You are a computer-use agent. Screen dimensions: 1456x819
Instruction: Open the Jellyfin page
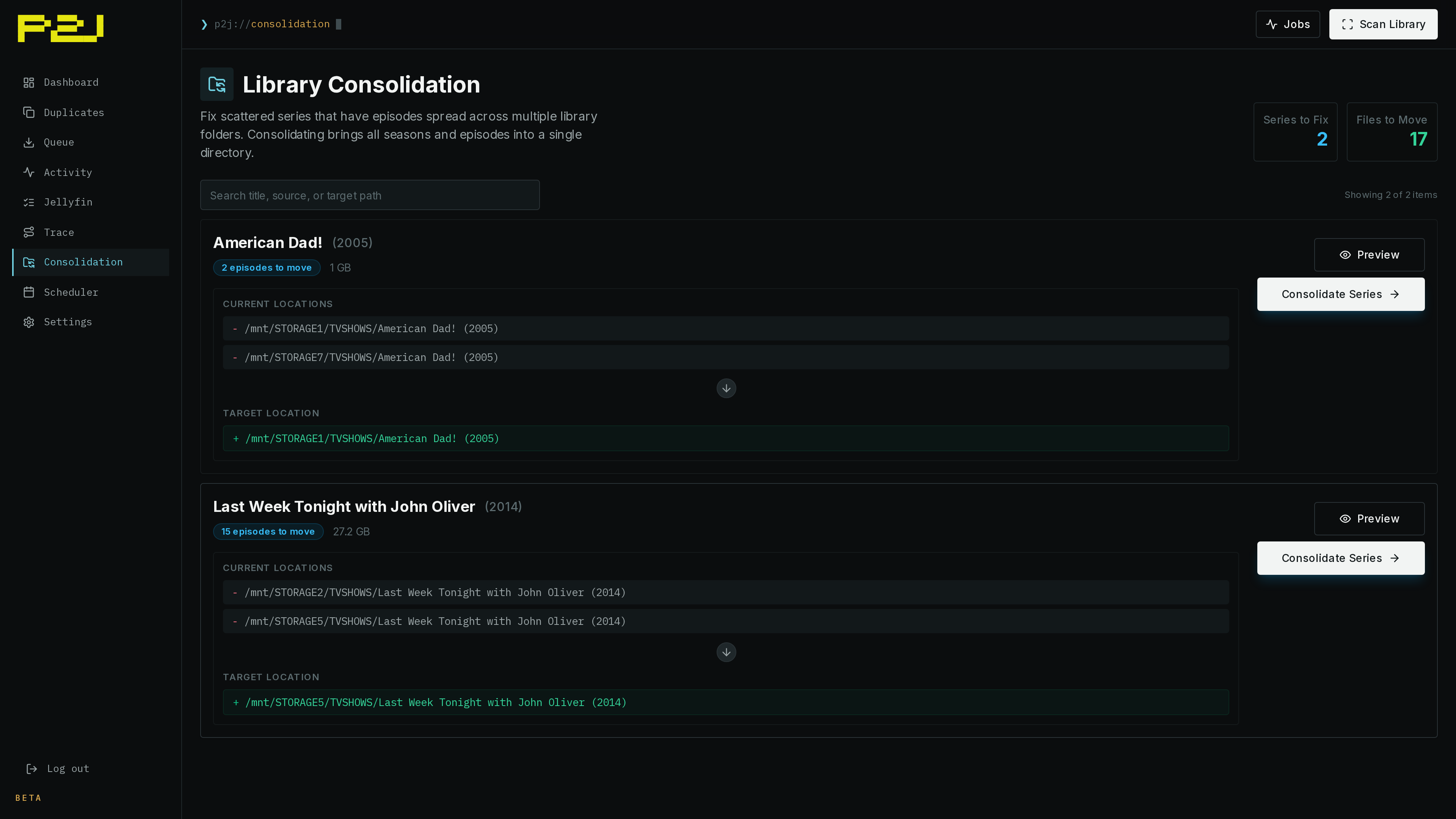click(91, 202)
